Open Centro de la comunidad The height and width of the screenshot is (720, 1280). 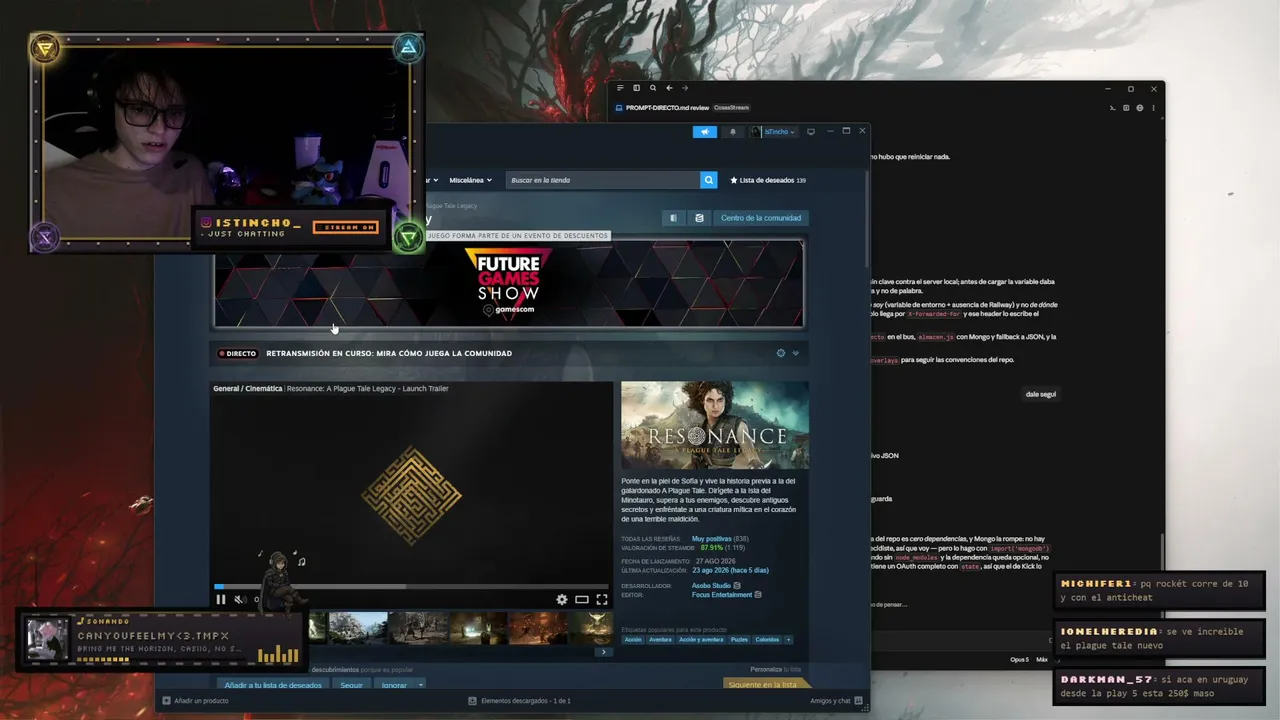point(761,218)
